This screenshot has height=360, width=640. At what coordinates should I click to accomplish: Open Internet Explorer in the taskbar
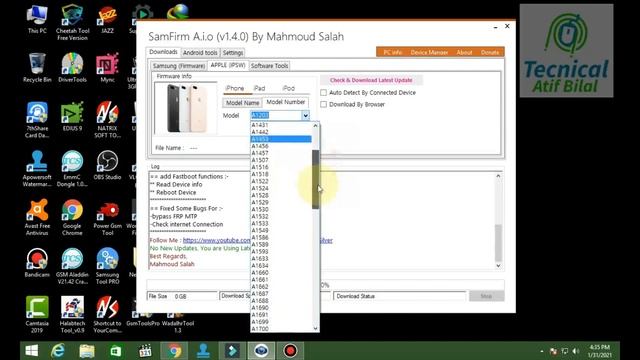(58, 351)
